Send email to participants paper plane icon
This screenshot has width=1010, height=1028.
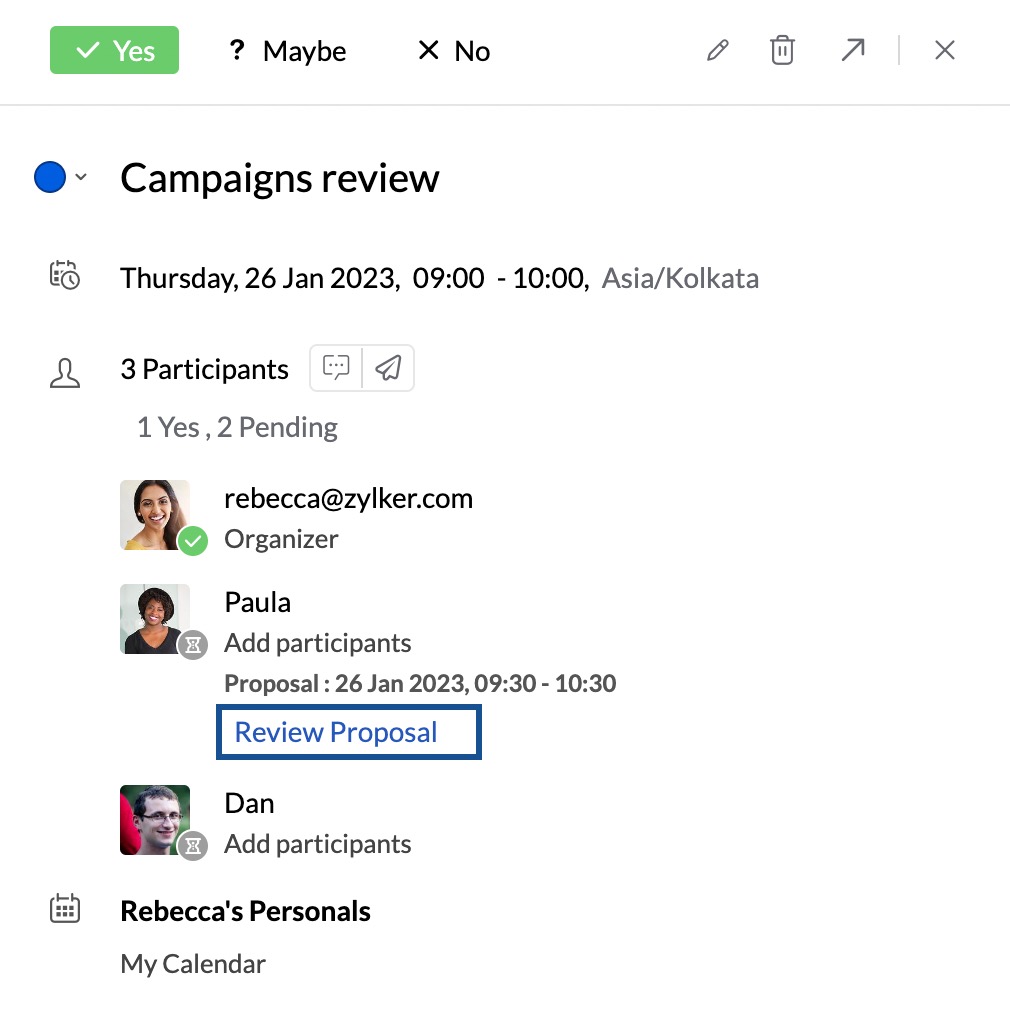388,368
